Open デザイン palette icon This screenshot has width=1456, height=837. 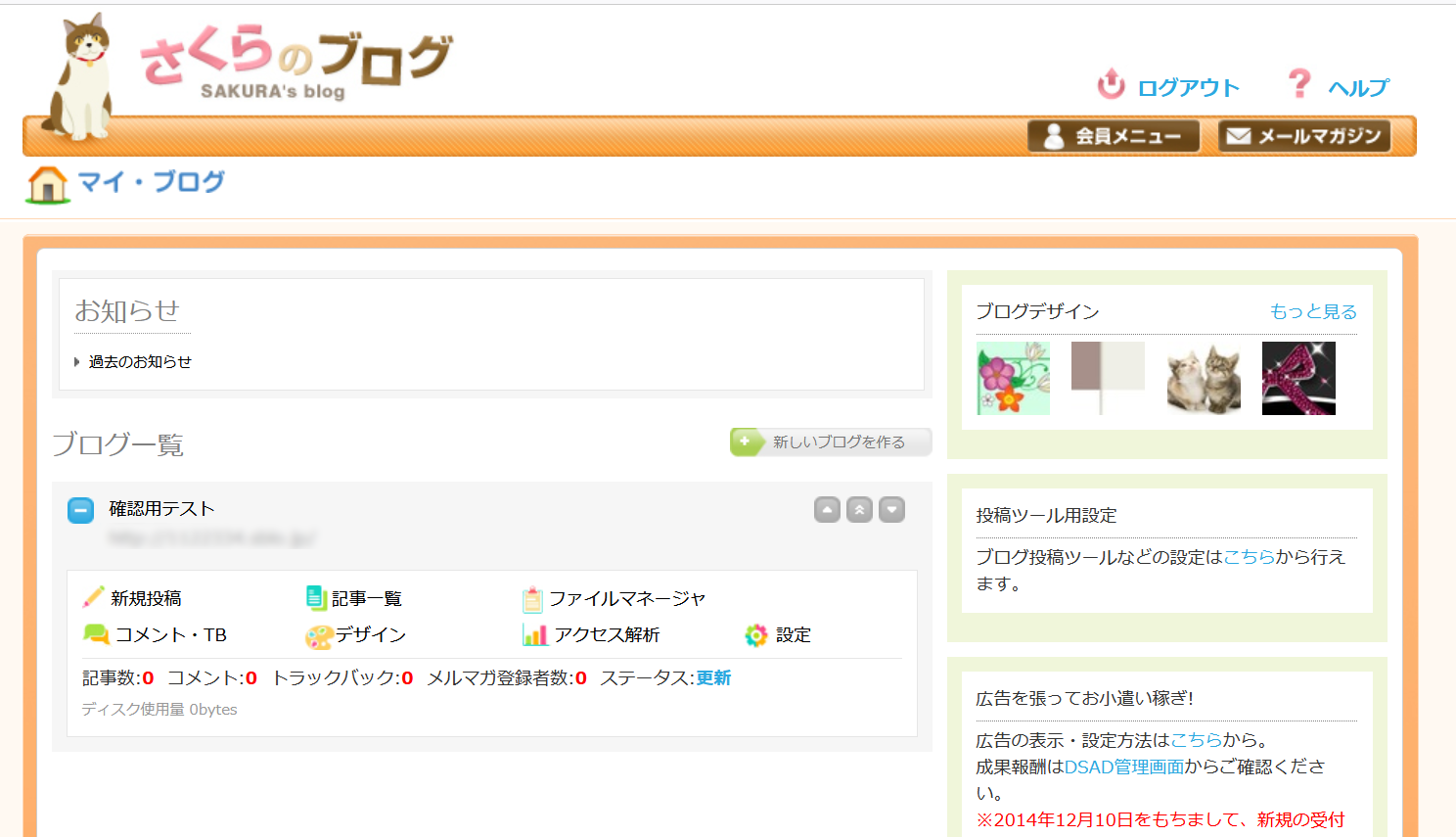point(319,636)
